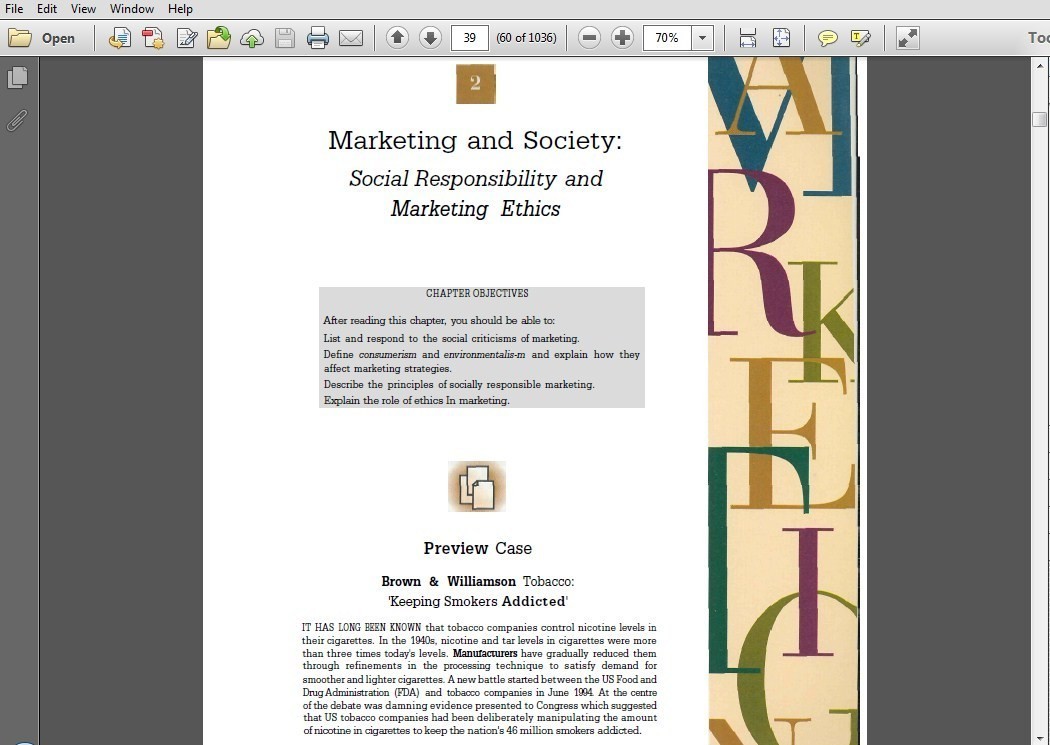Go to next page arrow

(430, 37)
